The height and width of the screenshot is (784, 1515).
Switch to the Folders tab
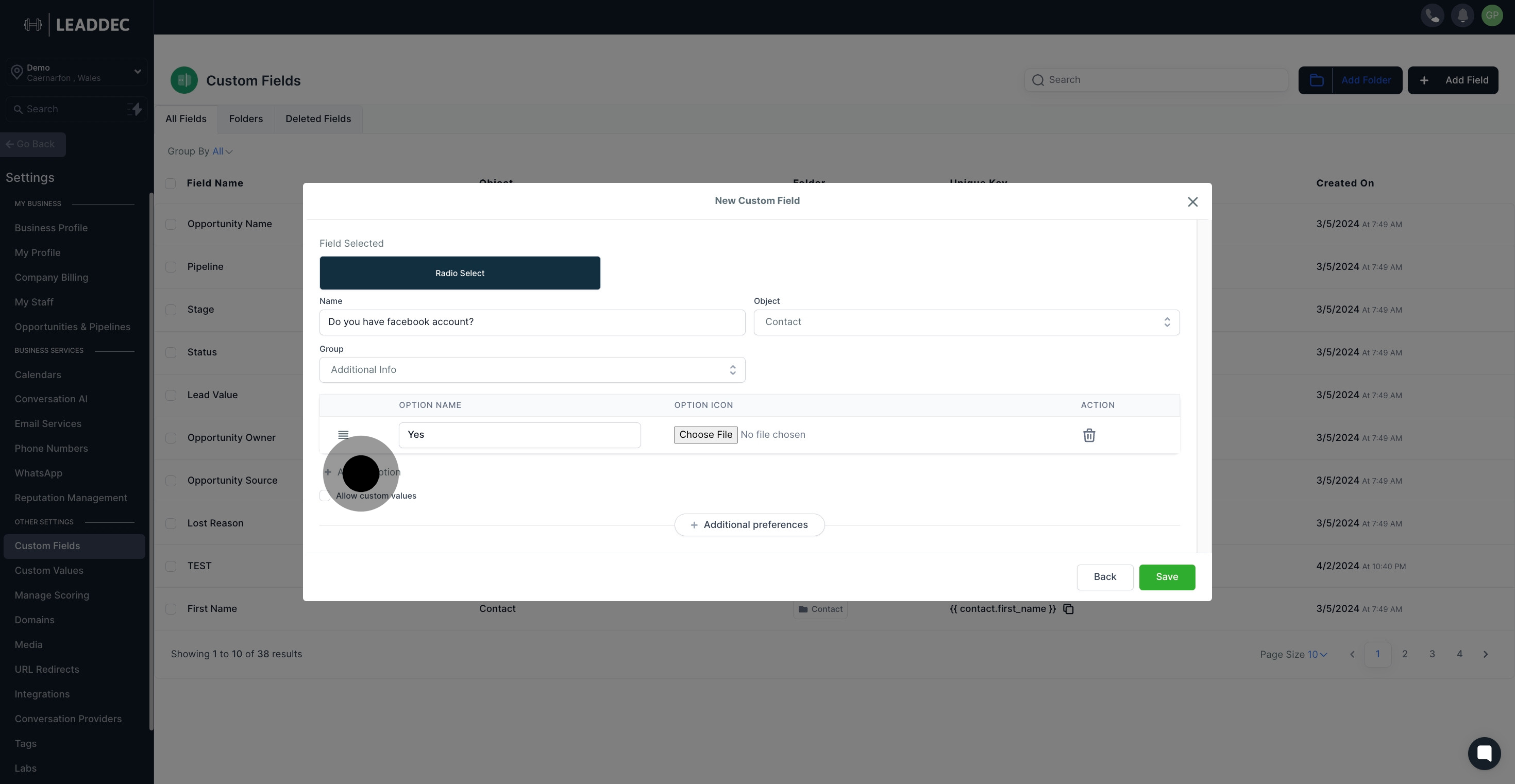pos(246,118)
